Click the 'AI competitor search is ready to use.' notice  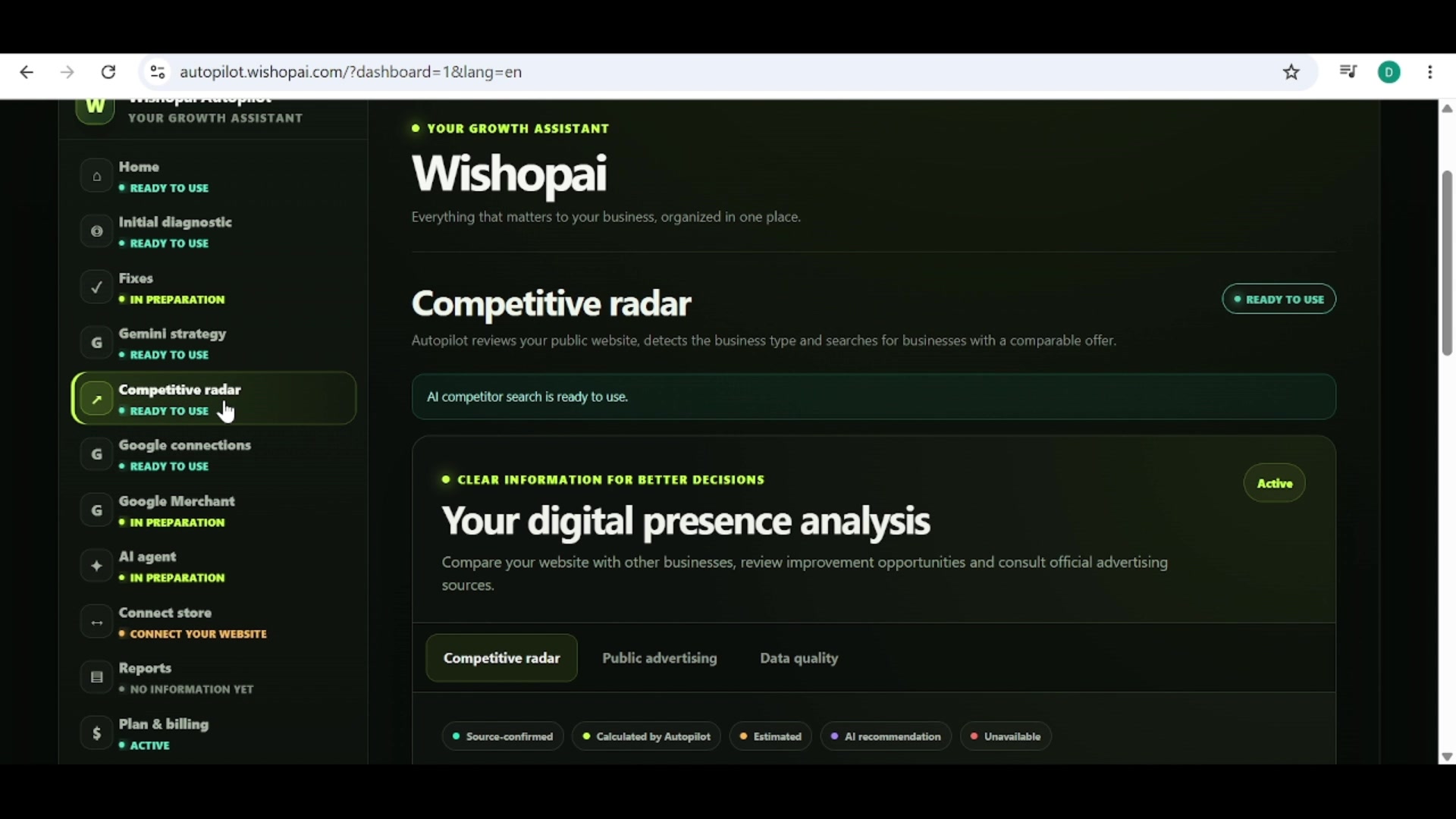pos(874,397)
